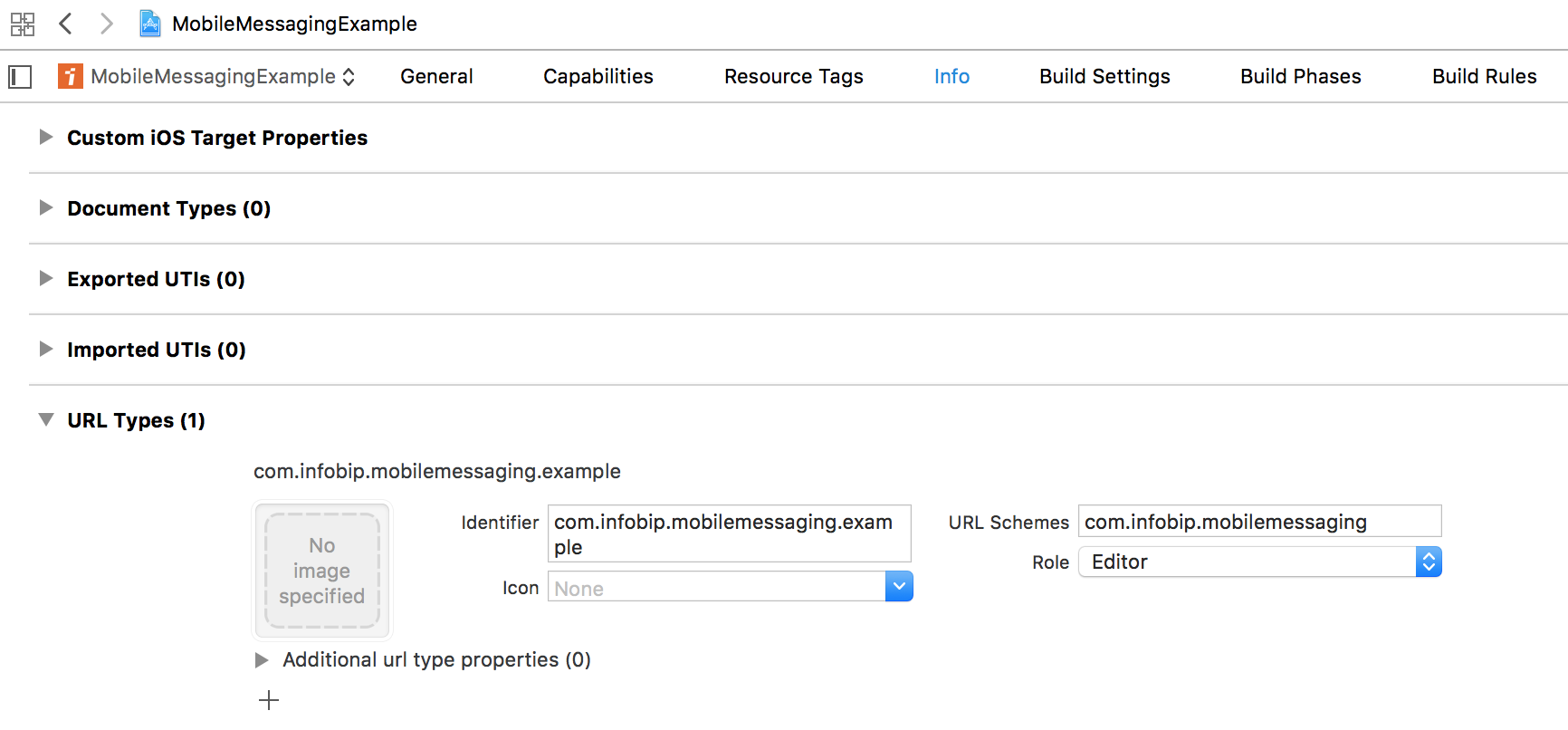
Task: Open the Build Settings tab
Action: tap(1104, 76)
